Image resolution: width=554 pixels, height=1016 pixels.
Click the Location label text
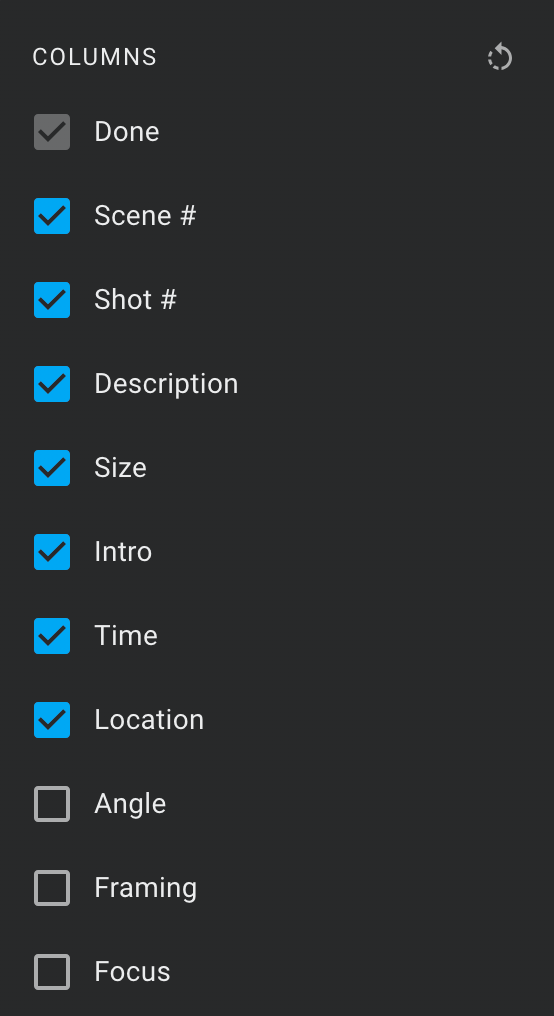point(149,720)
